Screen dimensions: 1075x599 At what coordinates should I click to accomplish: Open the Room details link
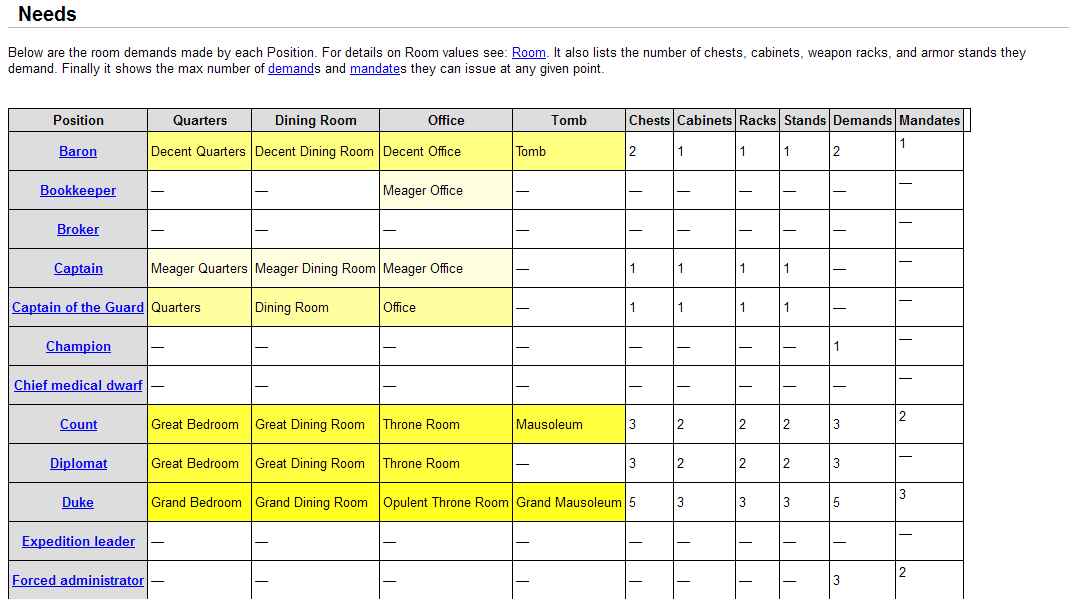click(x=528, y=53)
